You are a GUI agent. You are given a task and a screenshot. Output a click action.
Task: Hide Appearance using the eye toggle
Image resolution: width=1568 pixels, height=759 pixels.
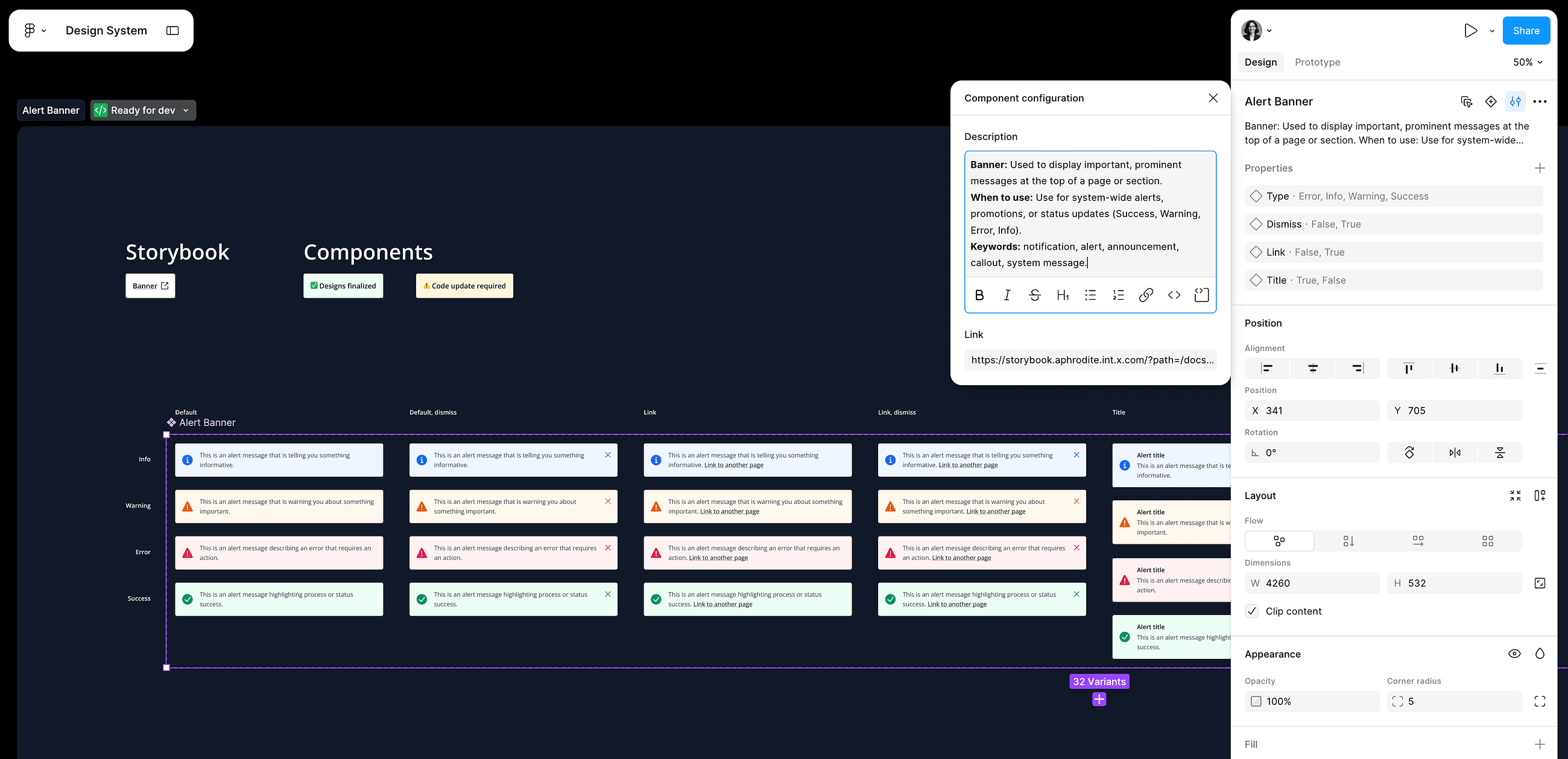(1514, 653)
